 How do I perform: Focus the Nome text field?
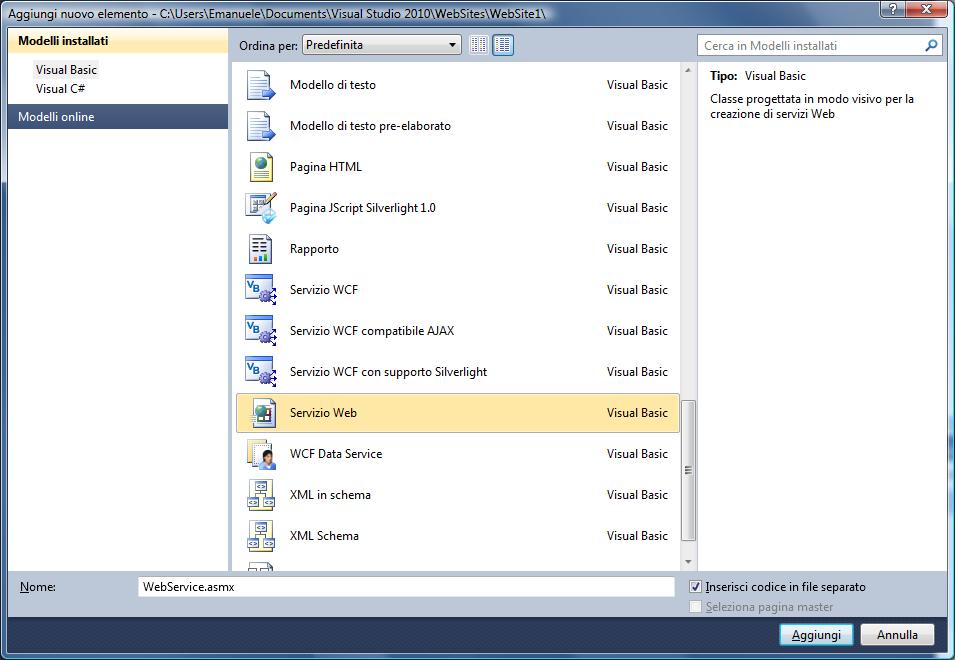(x=406, y=587)
